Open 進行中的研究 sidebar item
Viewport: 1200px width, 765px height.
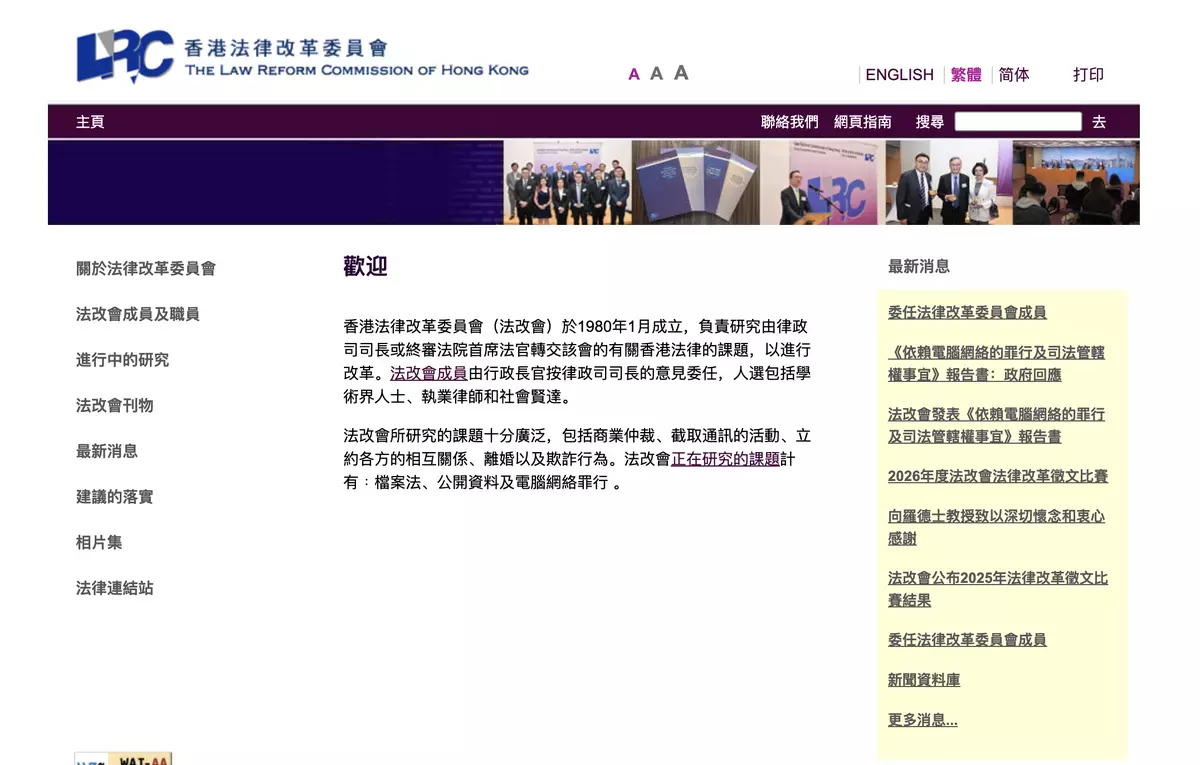pos(122,360)
